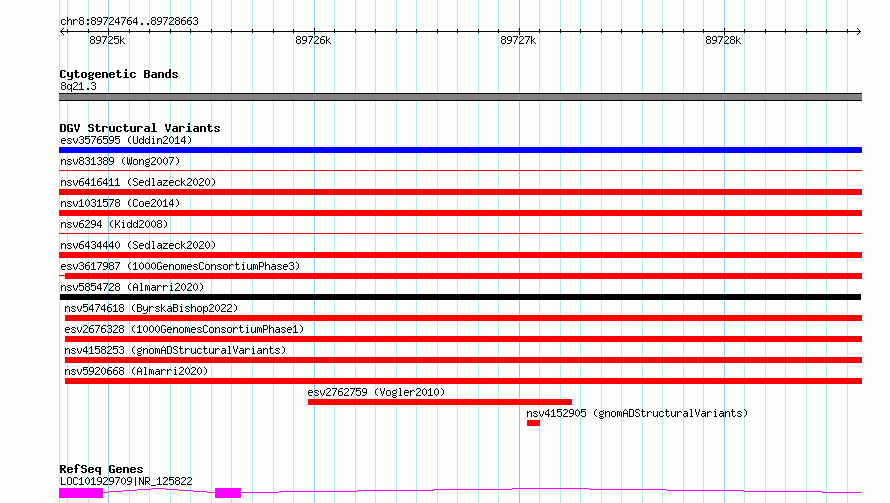
Task: Click the 8q21.3 cytogenetic band label
Action: coord(78,86)
